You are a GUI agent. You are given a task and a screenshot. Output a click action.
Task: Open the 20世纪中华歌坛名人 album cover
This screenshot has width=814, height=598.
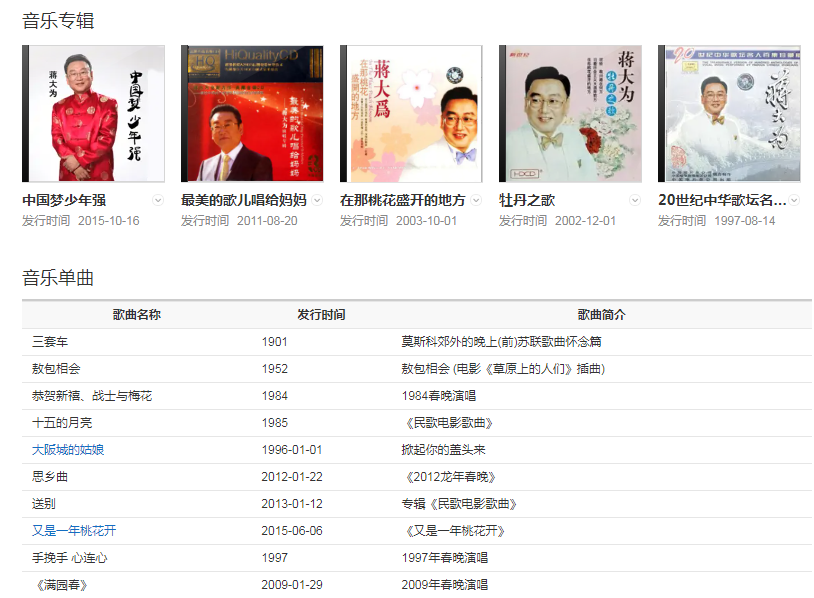[729, 113]
